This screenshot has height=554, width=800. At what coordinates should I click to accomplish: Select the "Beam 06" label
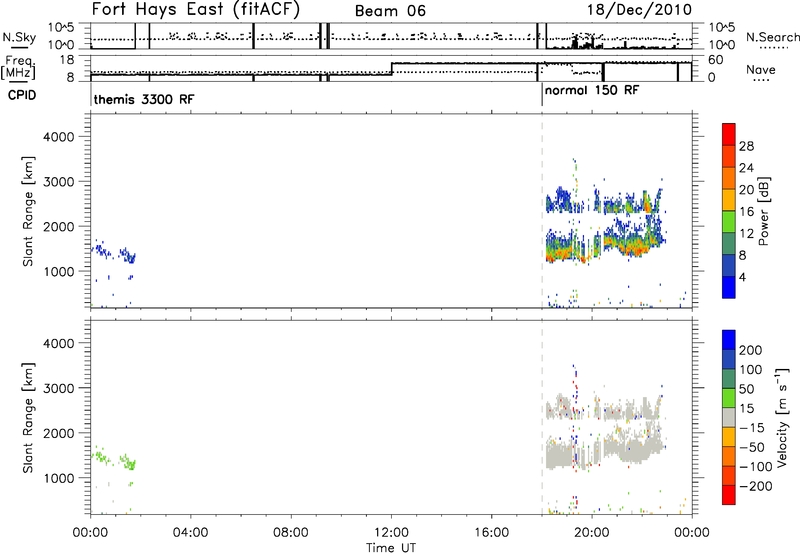click(x=390, y=11)
